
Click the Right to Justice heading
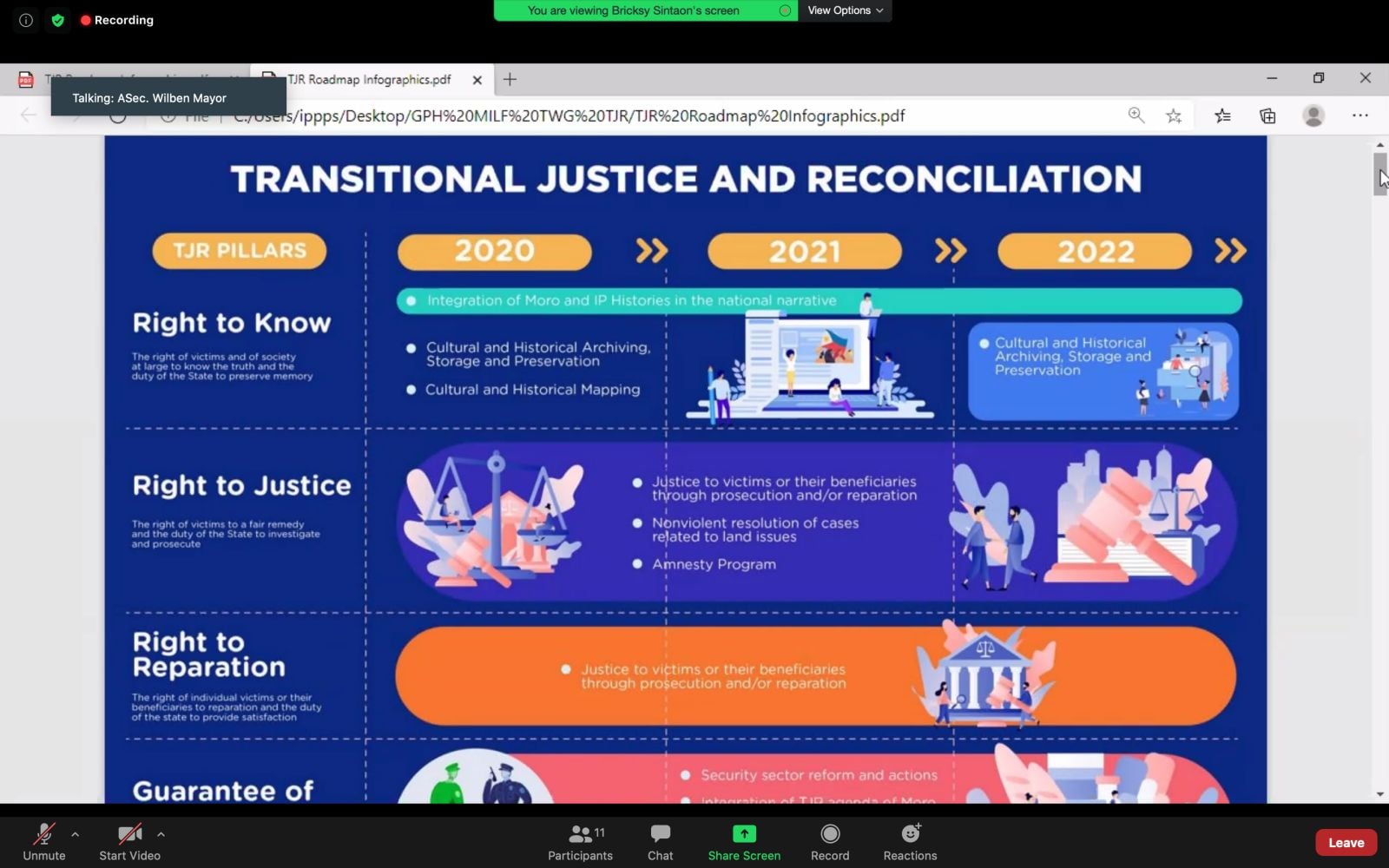coord(241,485)
